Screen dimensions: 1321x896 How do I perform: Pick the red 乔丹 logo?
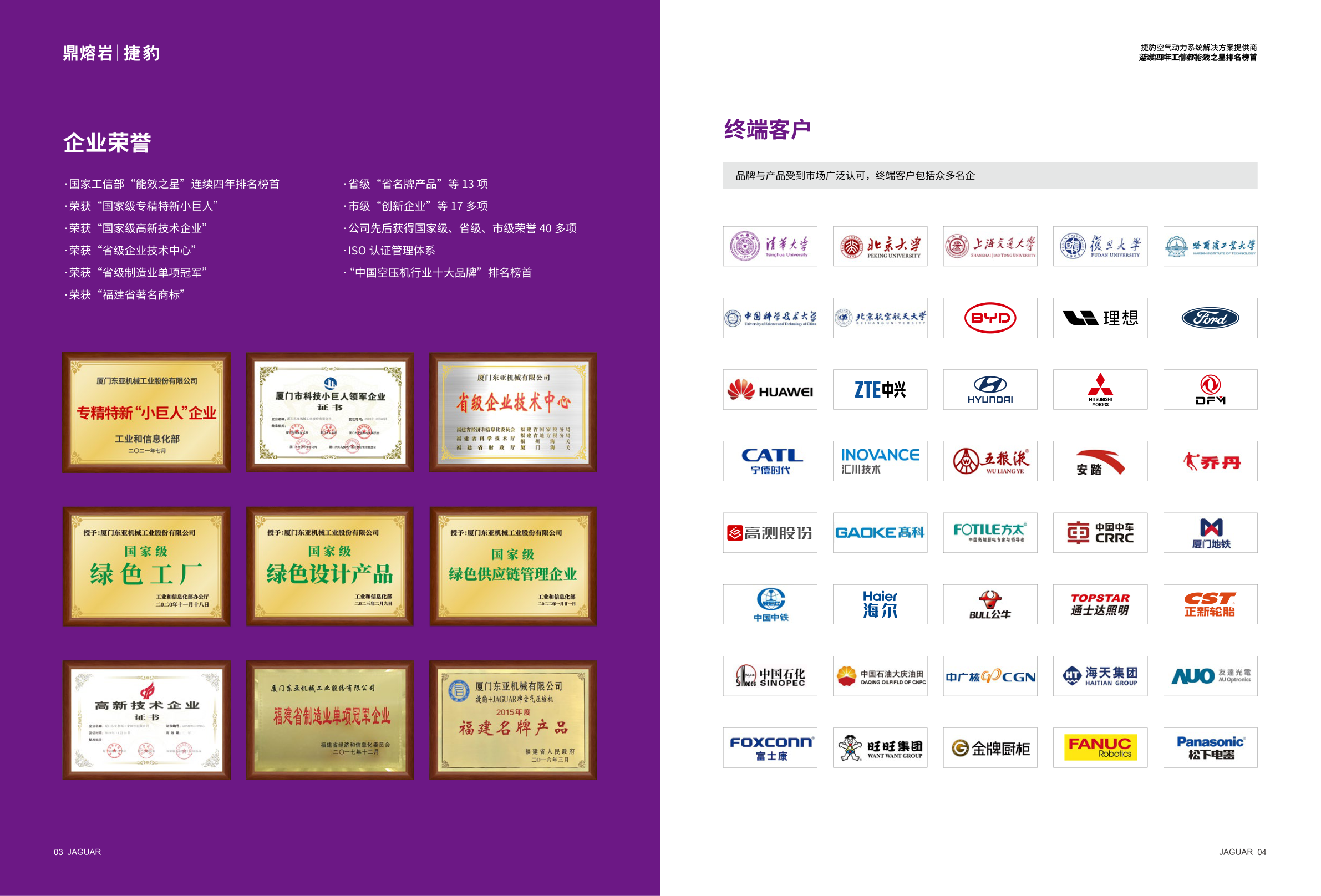click(x=1210, y=461)
